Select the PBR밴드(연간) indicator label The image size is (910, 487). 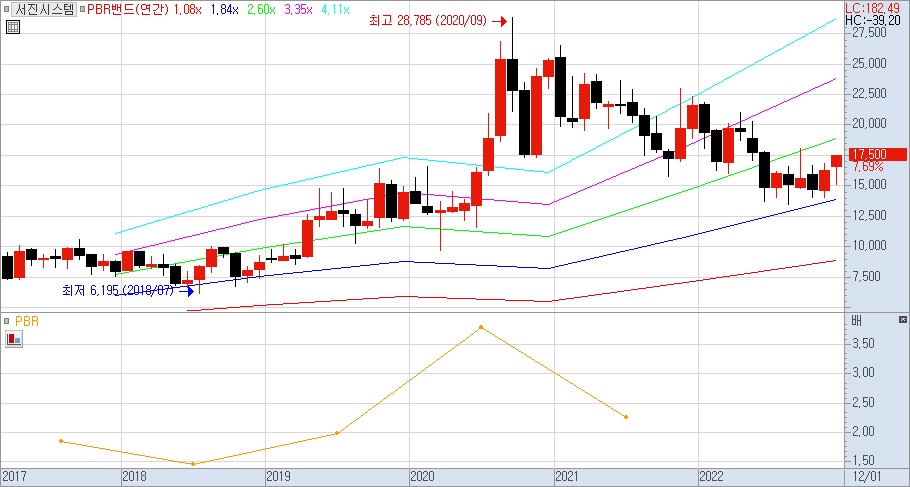point(128,9)
